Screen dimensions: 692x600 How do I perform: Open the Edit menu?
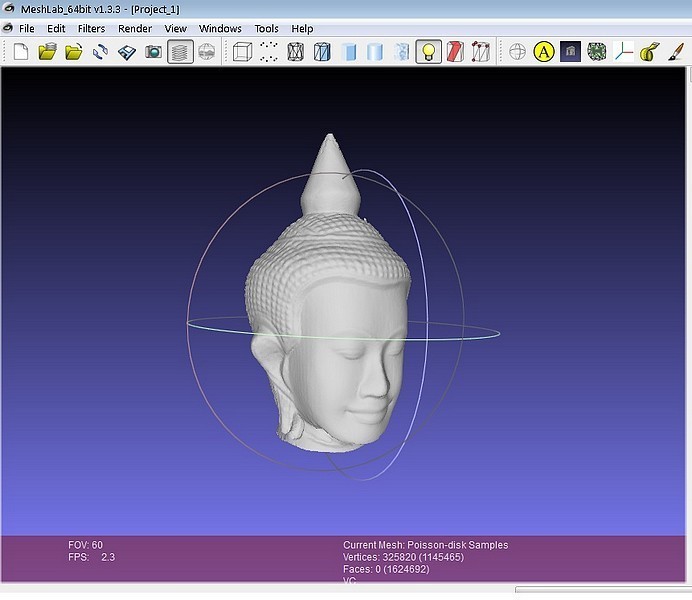click(56, 29)
